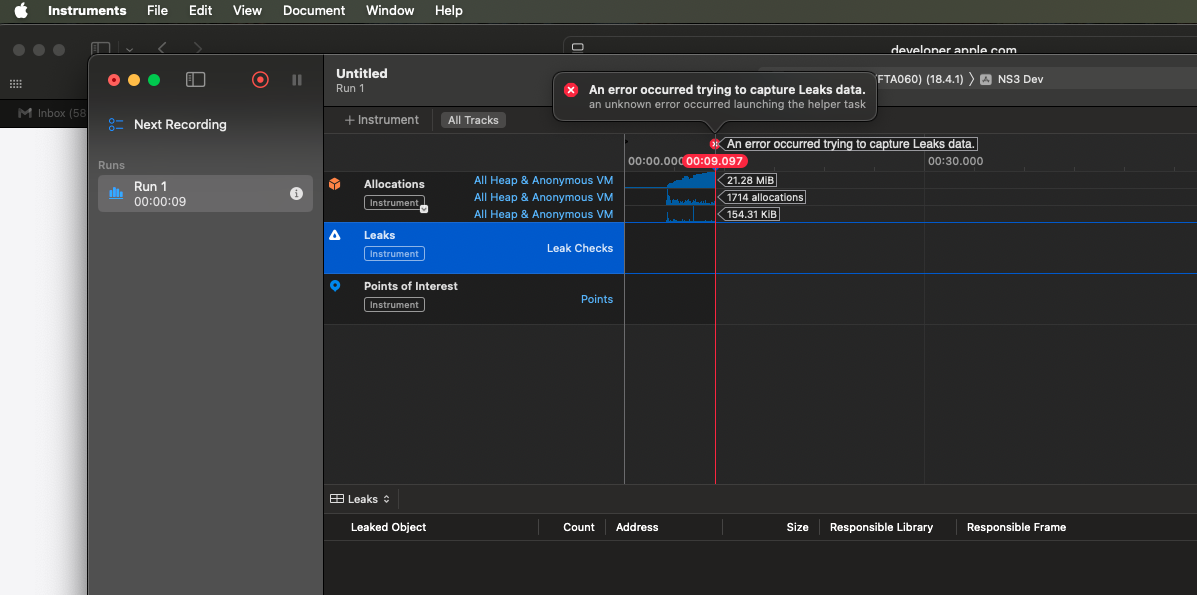Image resolution: width=1197 pixels, height=595 pixels.
Task: Toggle the Instruments sidebar panel icon
Action: tap(195, 79)
